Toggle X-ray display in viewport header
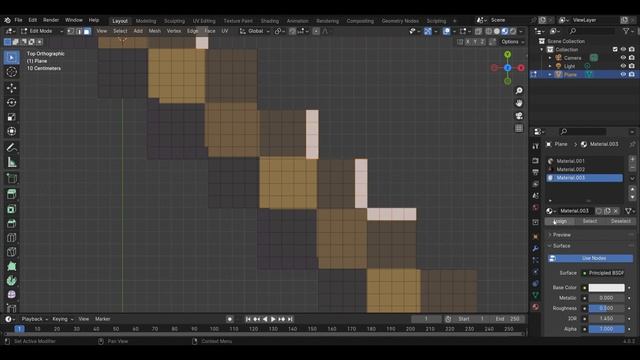Screen dimensions: 640x360 coord(478,31)
